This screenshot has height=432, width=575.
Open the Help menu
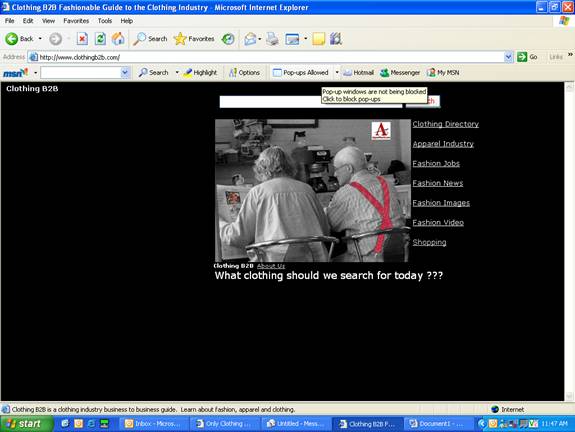point(127,21)
